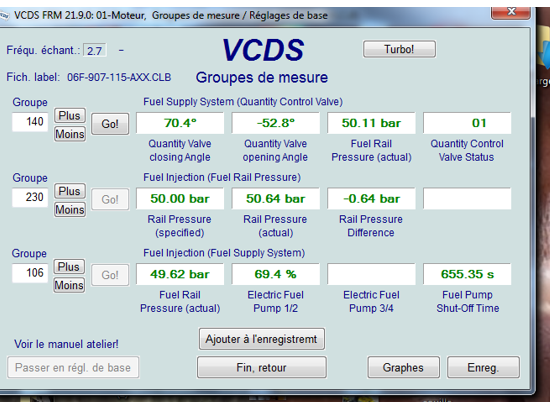Click the 50.11 bar value

coord(371,123)
